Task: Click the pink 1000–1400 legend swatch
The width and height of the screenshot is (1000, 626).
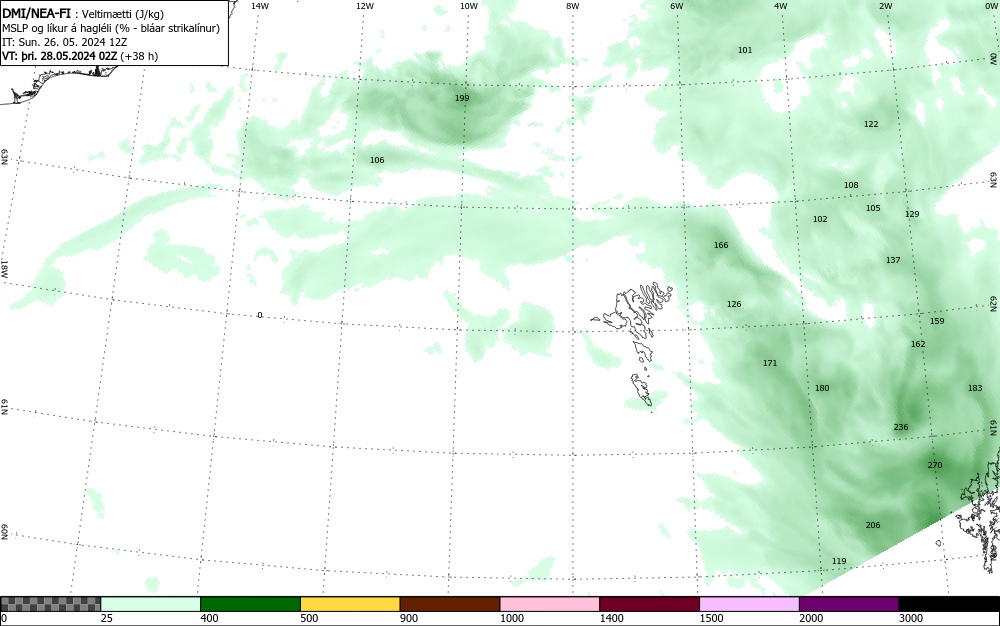Action: [550, 604]
